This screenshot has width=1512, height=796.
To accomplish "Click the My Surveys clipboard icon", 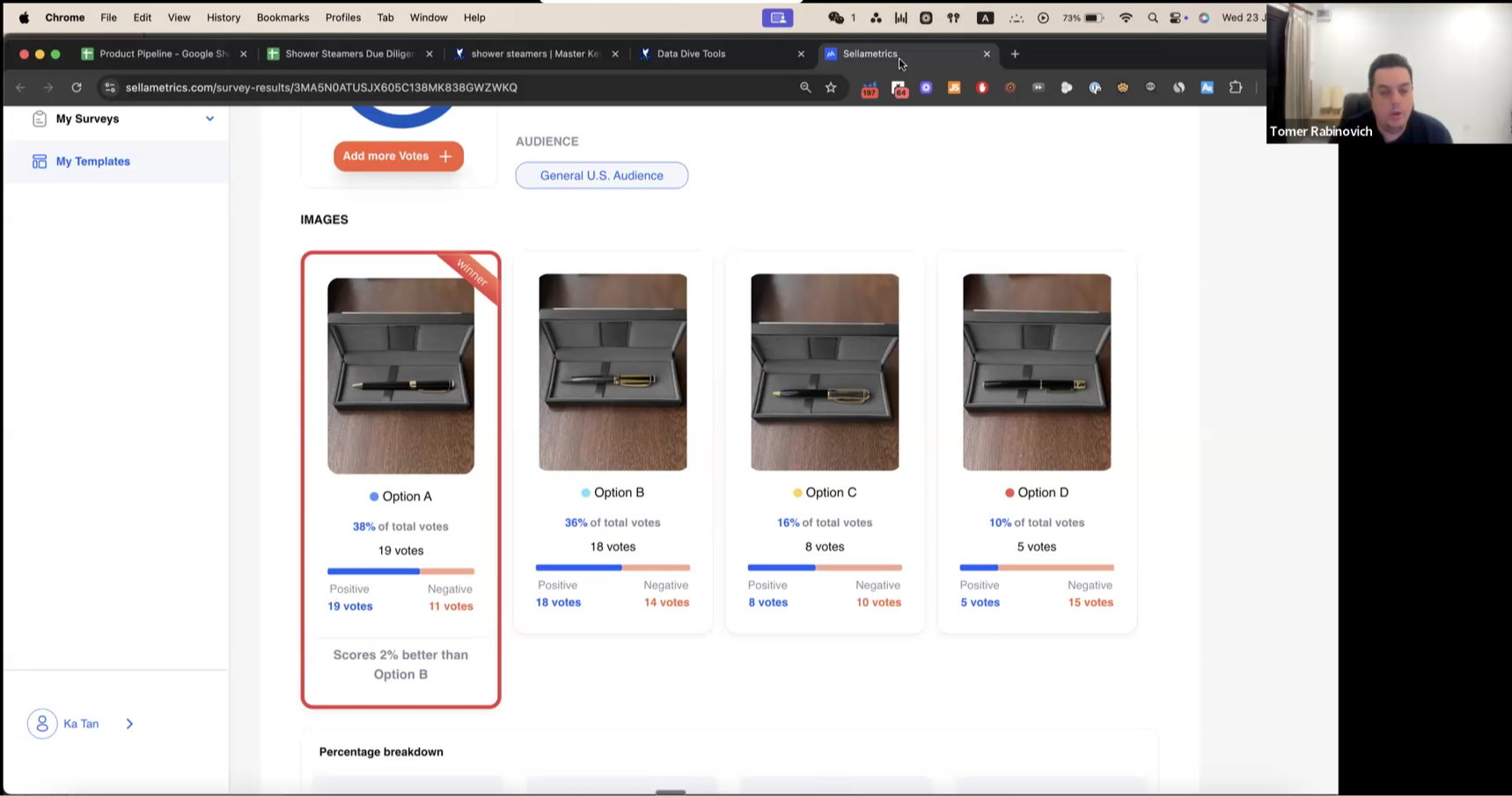I will (x=40, y=119).
